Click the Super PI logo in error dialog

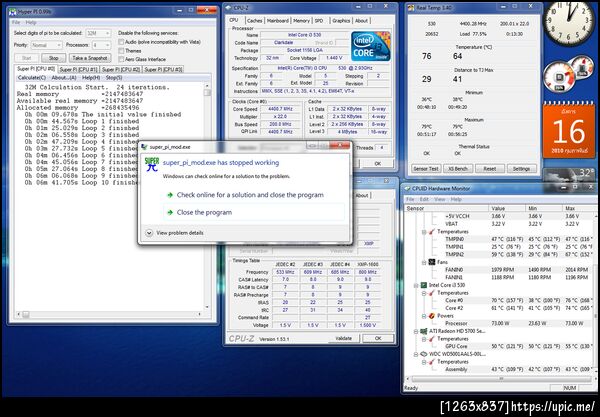point(152,165)
